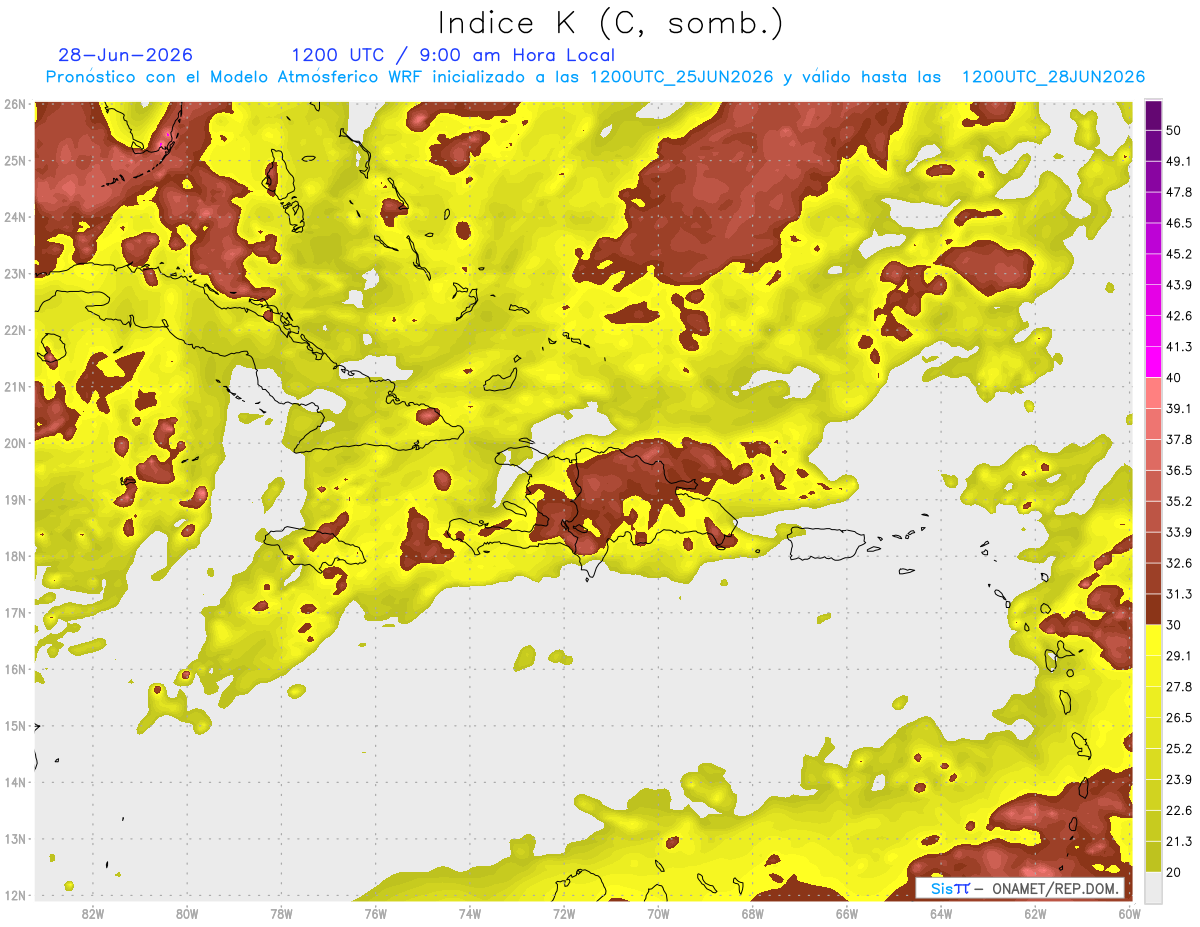Click the '12N' latitude label
The image size is (1200, 927).
click(x=15, y=895)
